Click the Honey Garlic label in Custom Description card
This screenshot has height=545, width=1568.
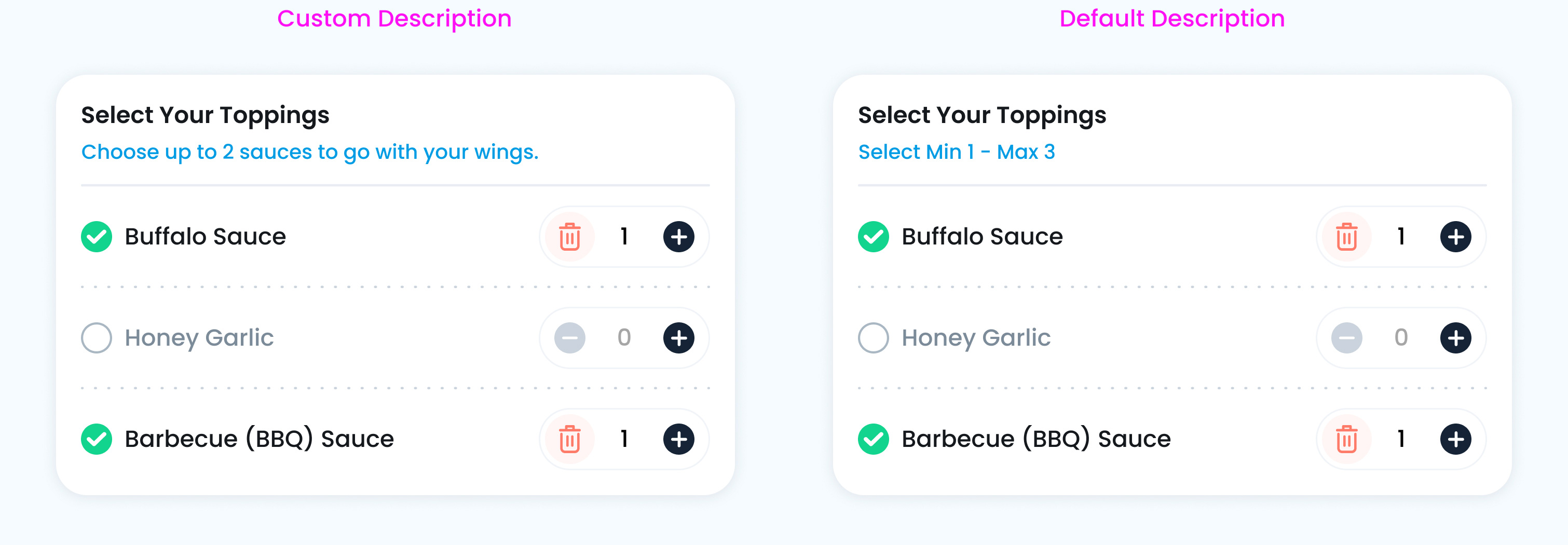[x=199, y=337]
